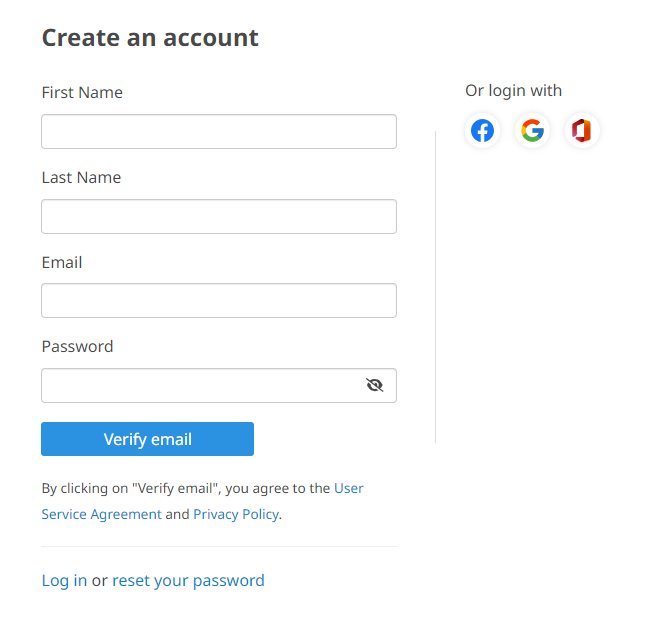Image resolution: width=647 pixels, height=619 pixels.
Task: Click the Create an account heading
Action: [x=150, y=38]
